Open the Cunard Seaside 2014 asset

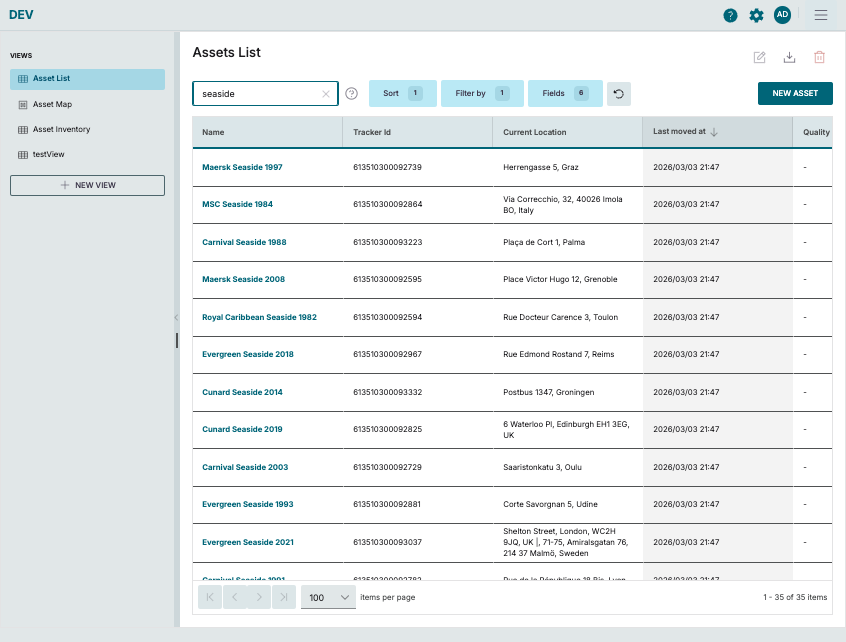click(242, 392)
